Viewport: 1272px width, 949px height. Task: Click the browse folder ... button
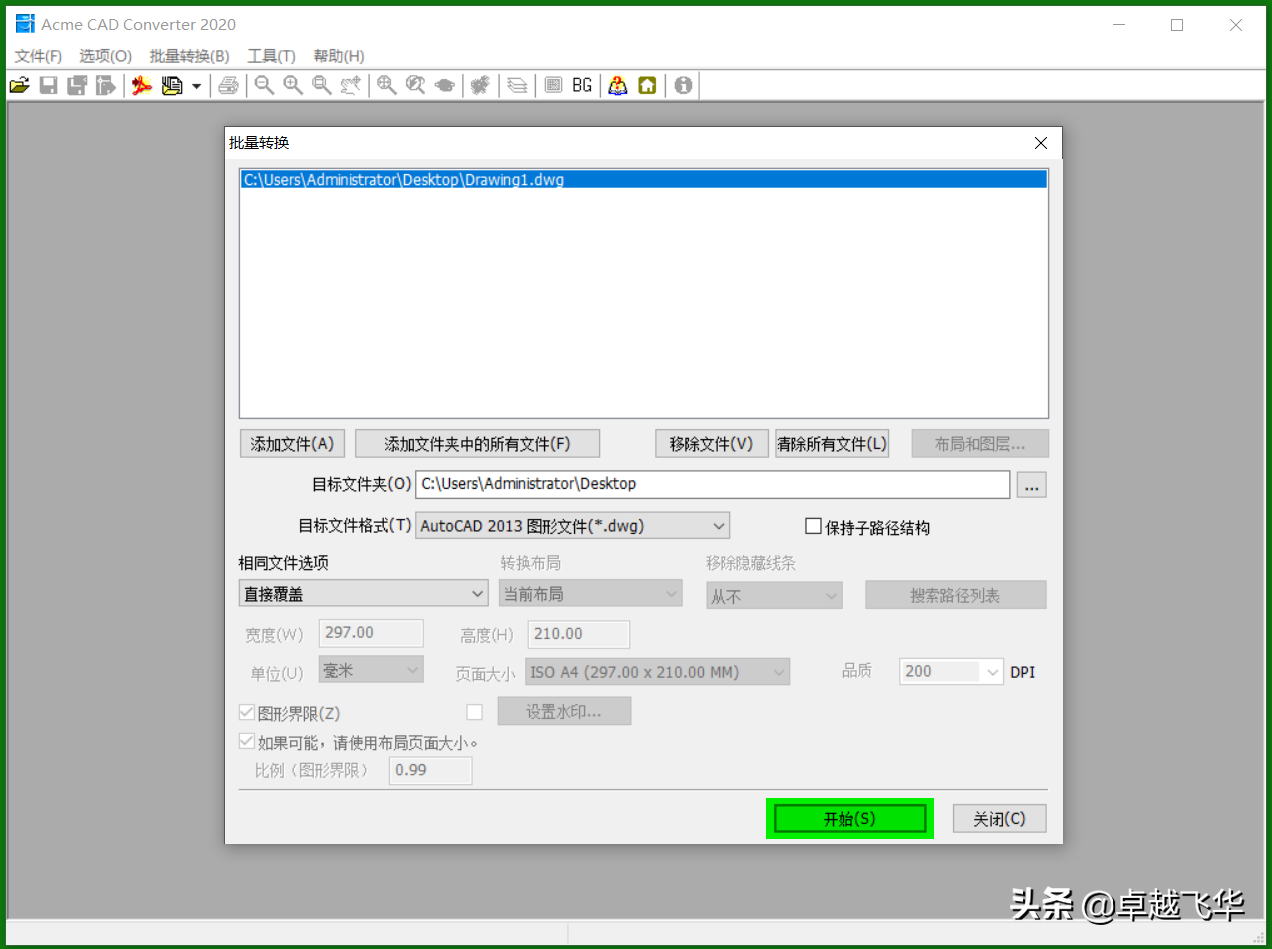tap(1032, 485)
